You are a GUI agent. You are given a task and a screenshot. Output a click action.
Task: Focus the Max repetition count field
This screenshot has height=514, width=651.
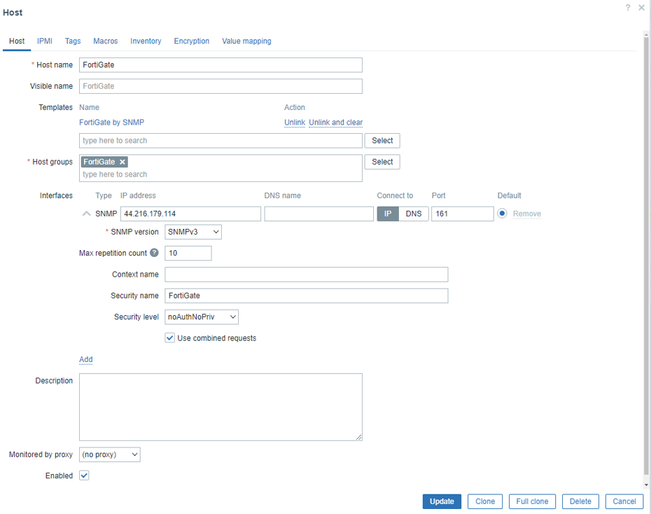[x=188, y=253]
